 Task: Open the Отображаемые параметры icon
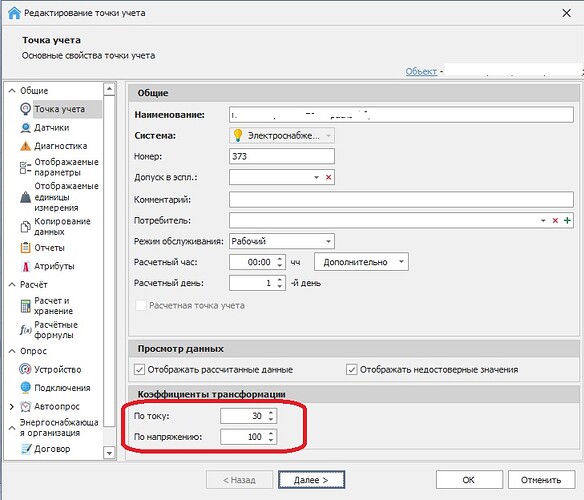25,167
